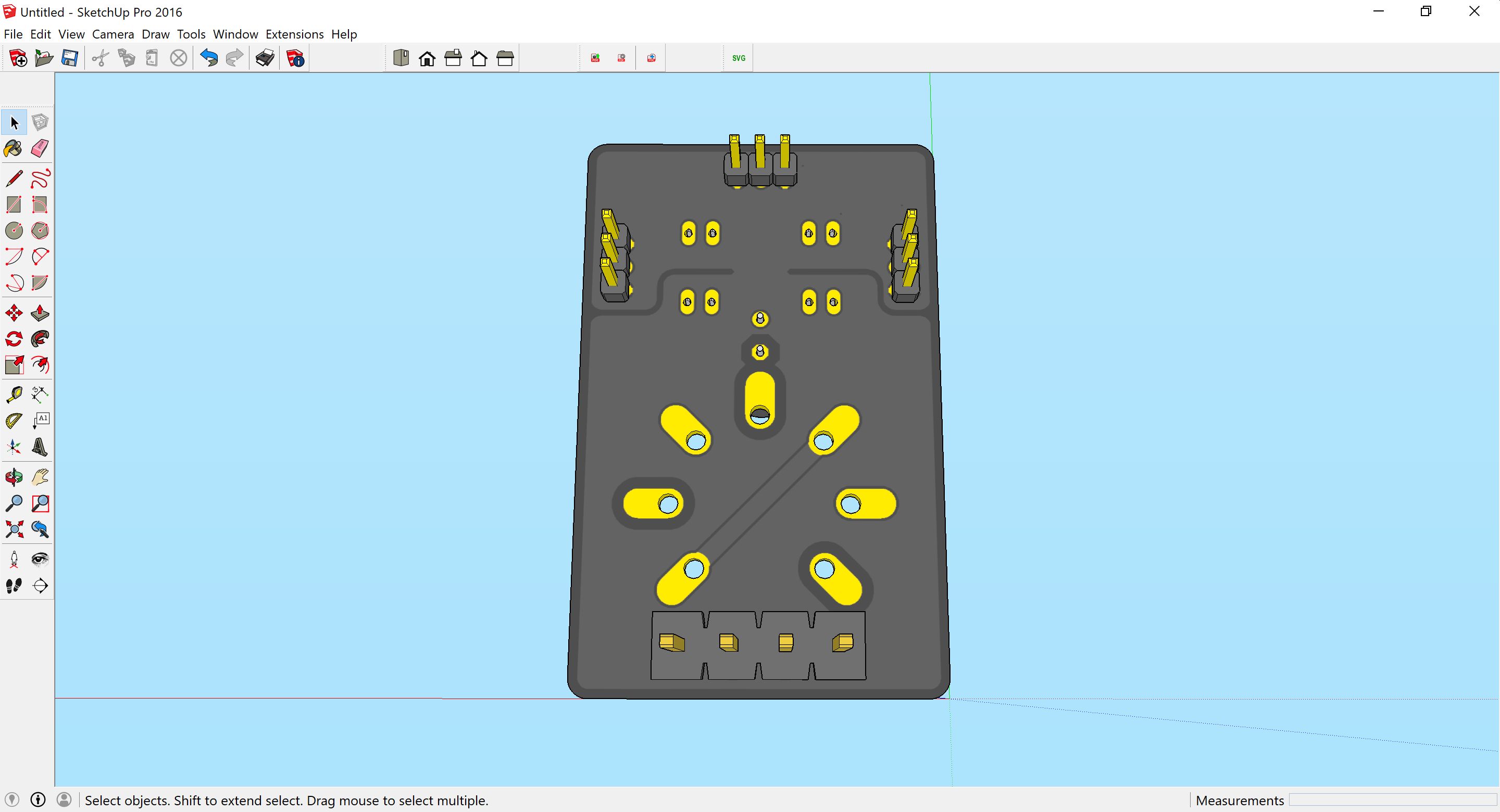Open the Extensions menu
1500x812 pixels.
click(295, 34)
